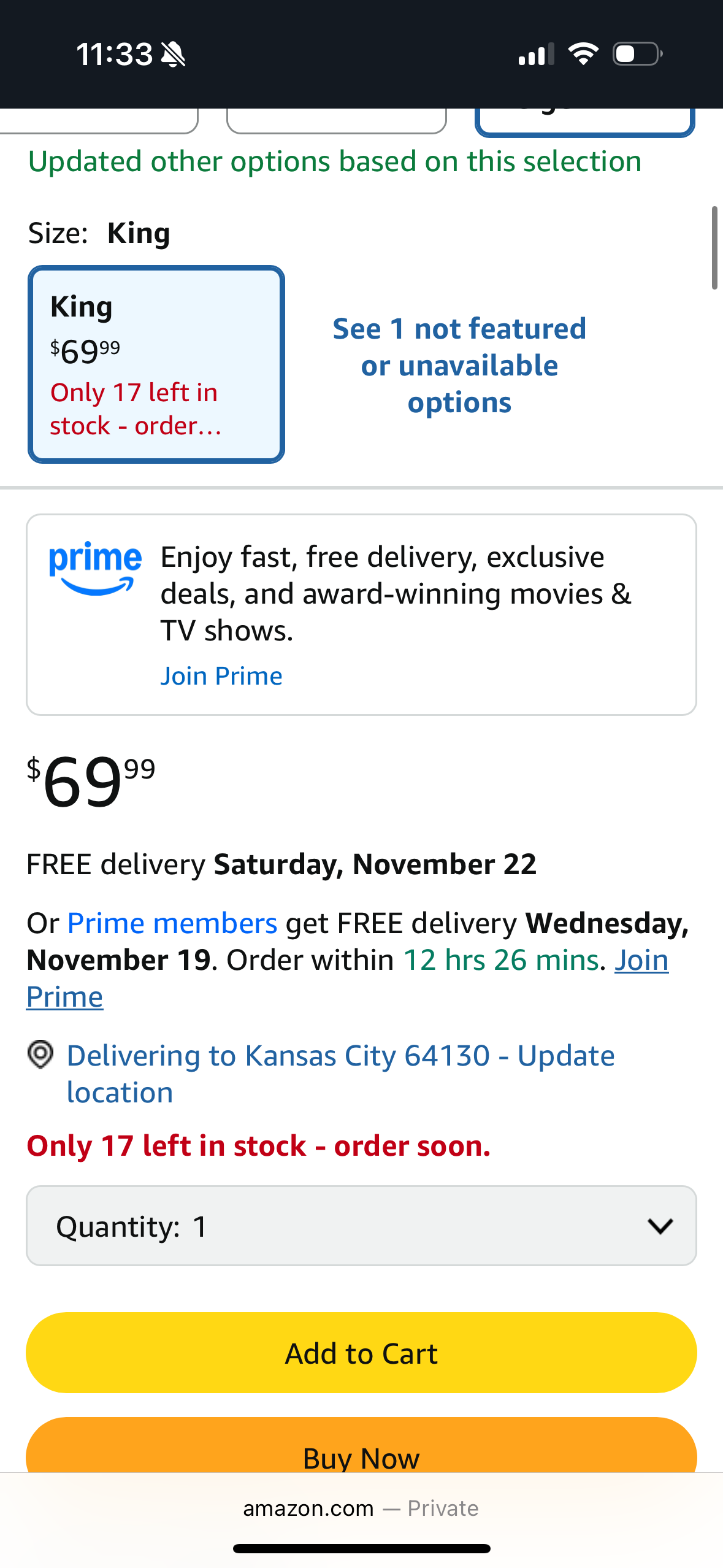This screenshot has height=1568, width=723.
Task: Open the Quantity dropdown
Action: [361, 1226]
